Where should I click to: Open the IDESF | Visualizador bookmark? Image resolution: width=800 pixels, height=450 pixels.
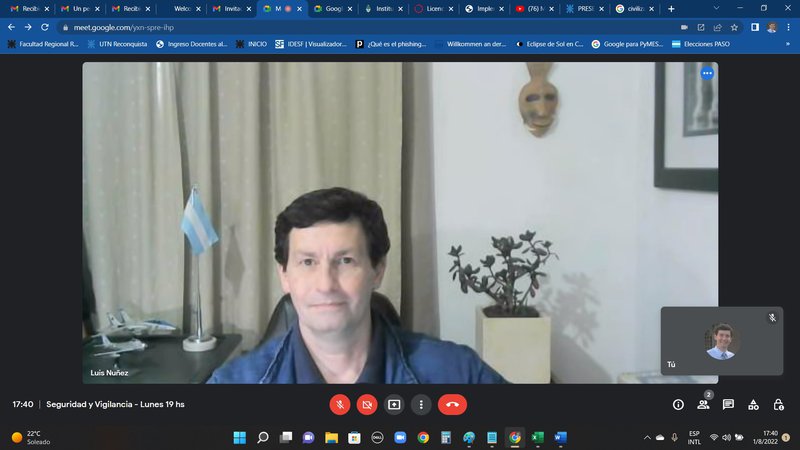click(311, 44)
